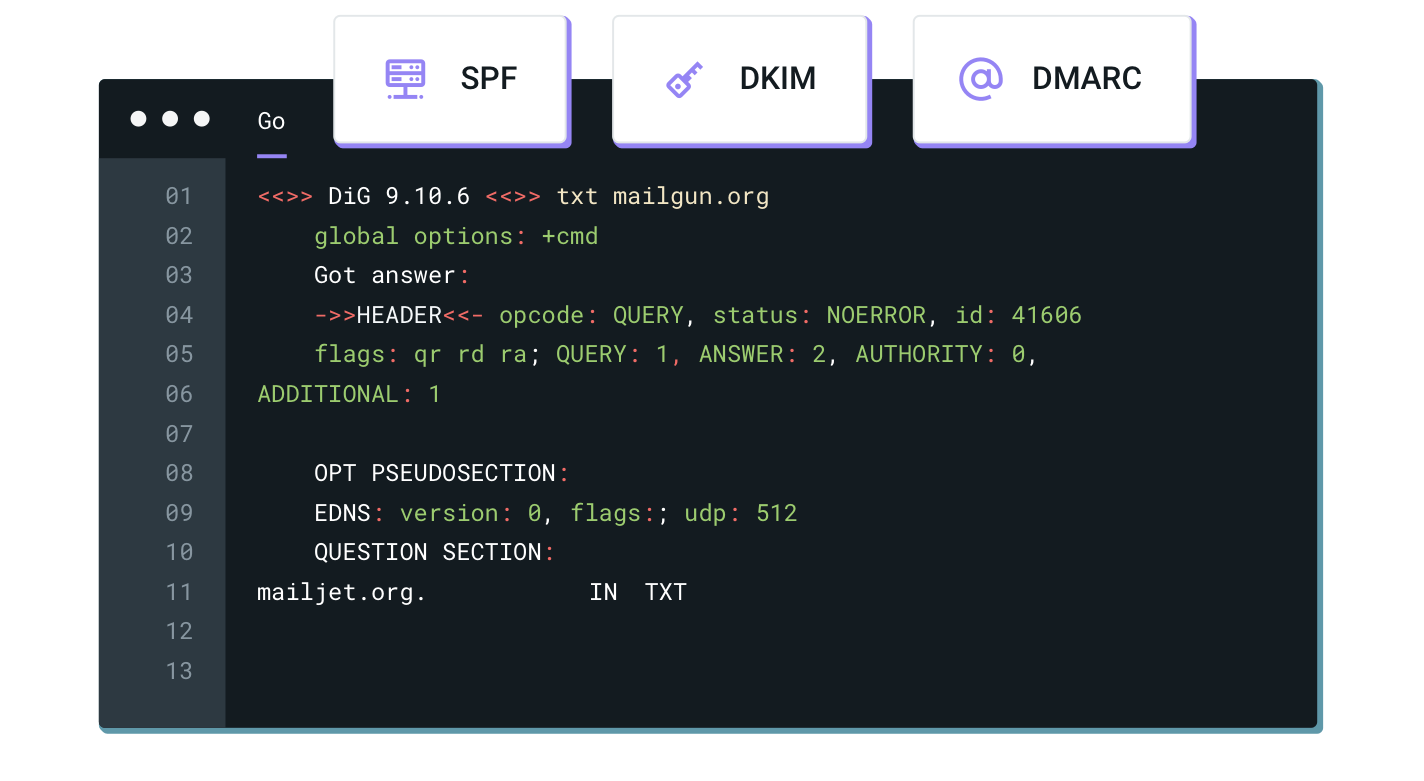Click the 'Got answer:' line

coord(392,275)
